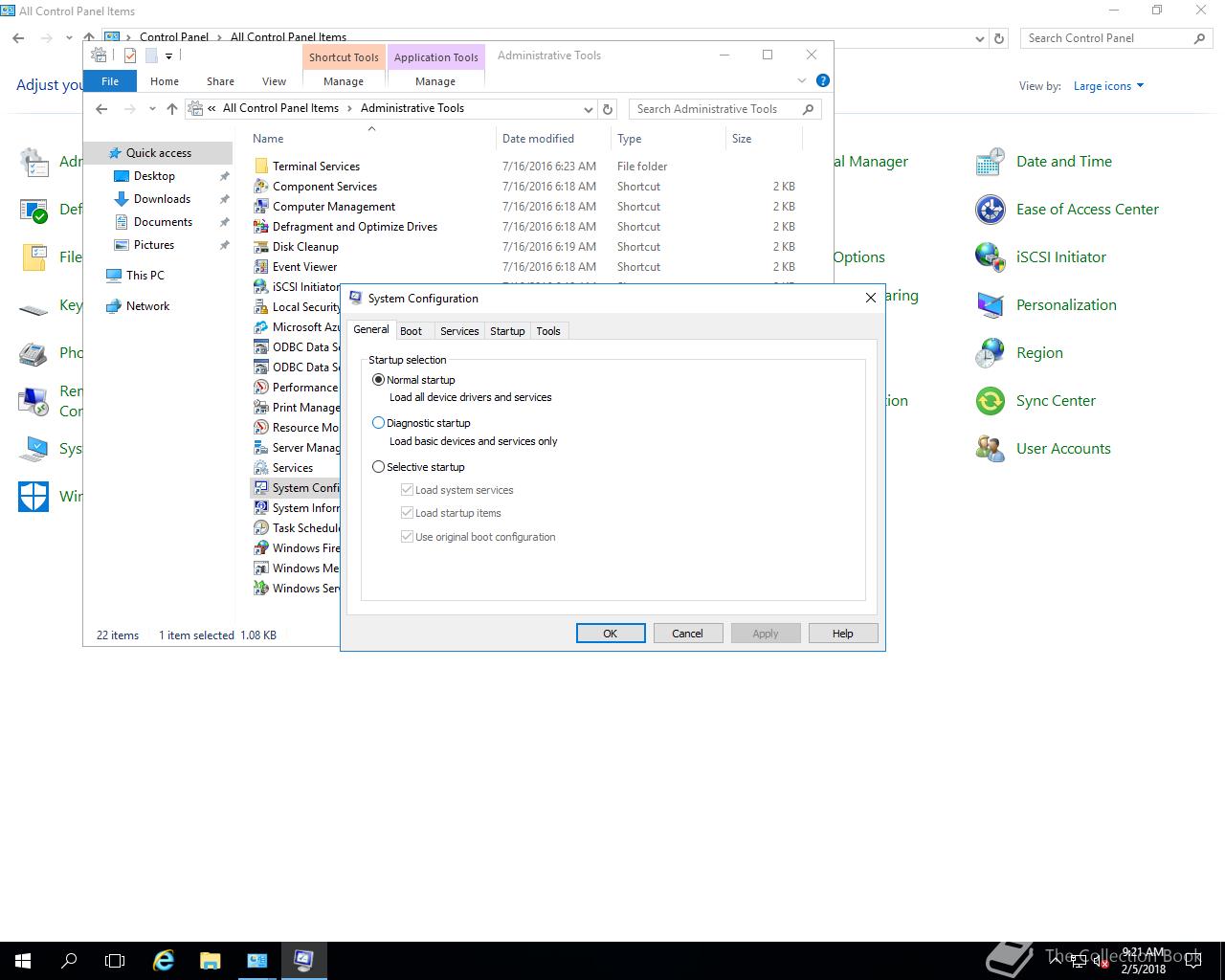This screenshot has height=980, width=1225.
Task: Open the Share ribbon tab
Action: (x=220, y=81)
